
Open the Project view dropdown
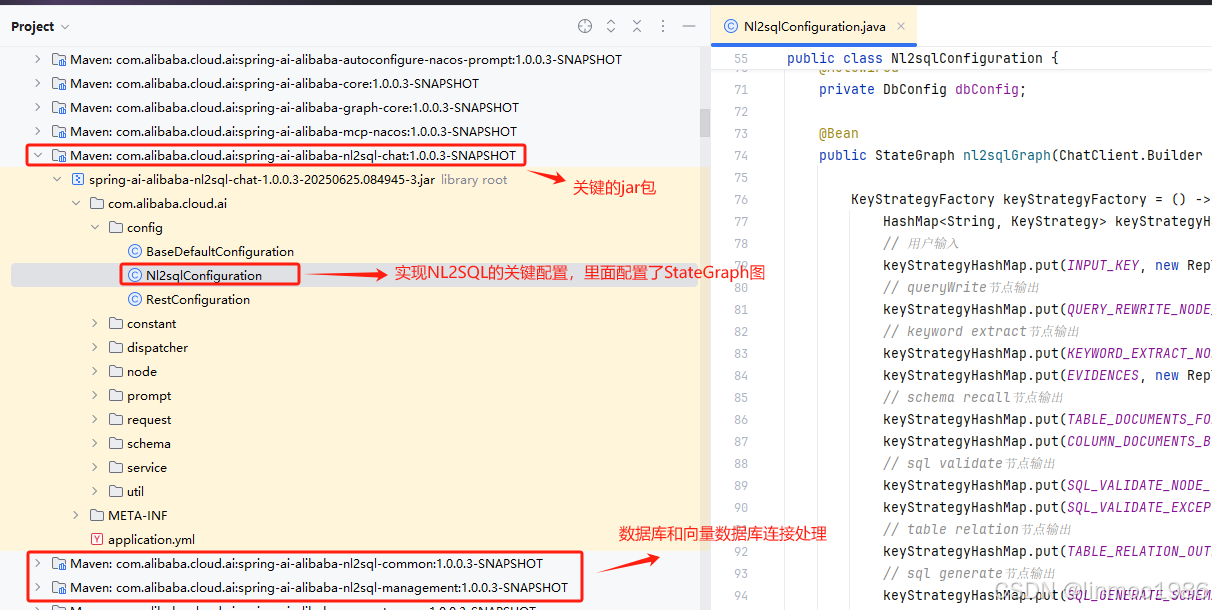(40, 27)
